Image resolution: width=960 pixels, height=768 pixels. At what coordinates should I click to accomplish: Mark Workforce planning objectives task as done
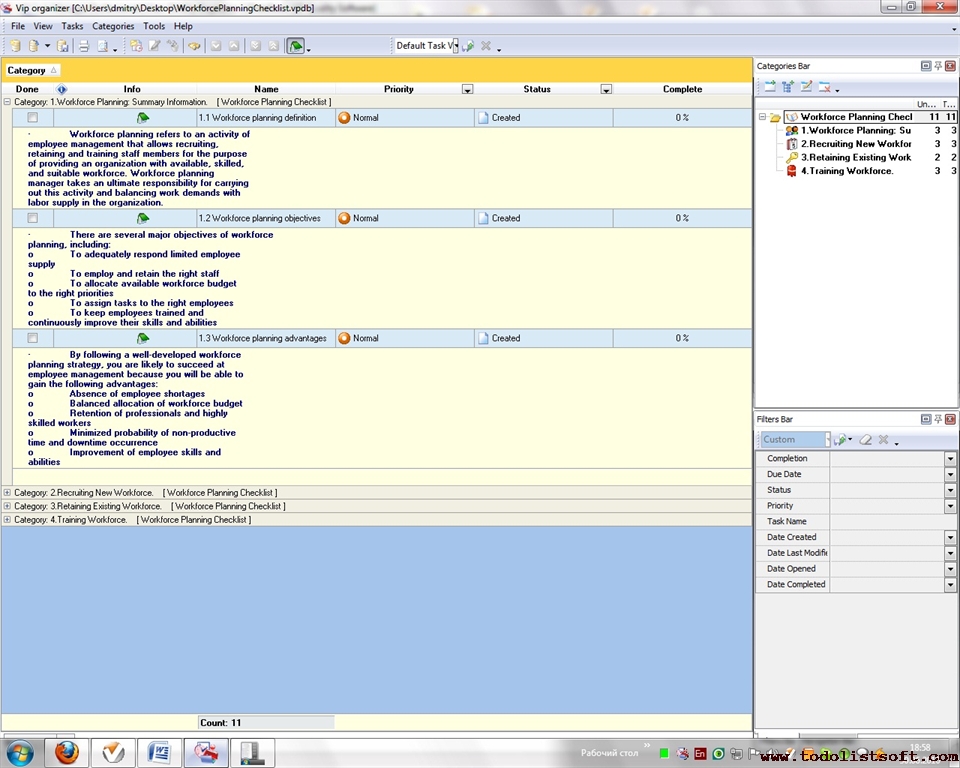pyautogui.click(x=33, y=218)
